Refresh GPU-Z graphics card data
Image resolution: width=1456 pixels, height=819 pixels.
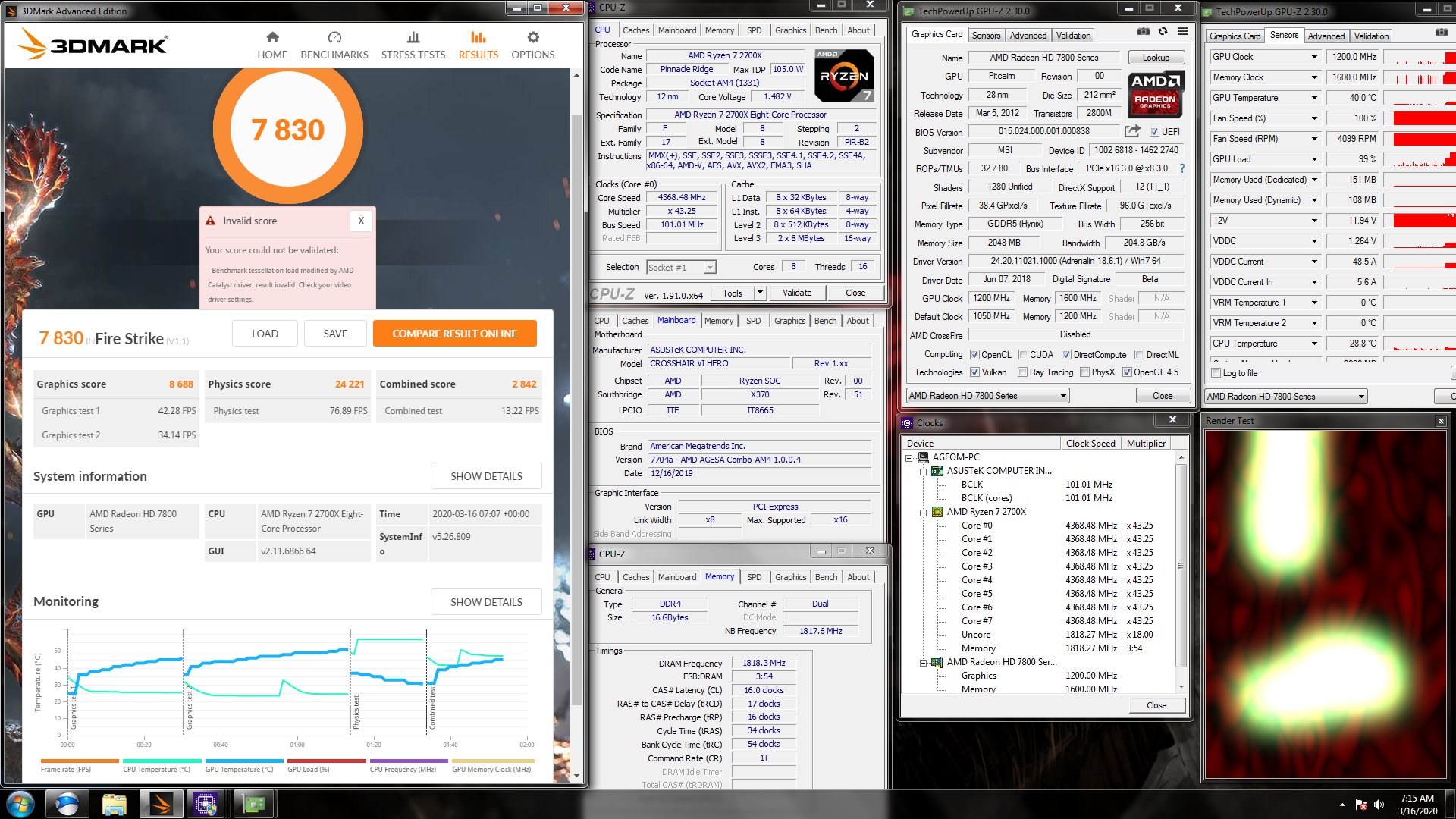[x=1163, y=31]
